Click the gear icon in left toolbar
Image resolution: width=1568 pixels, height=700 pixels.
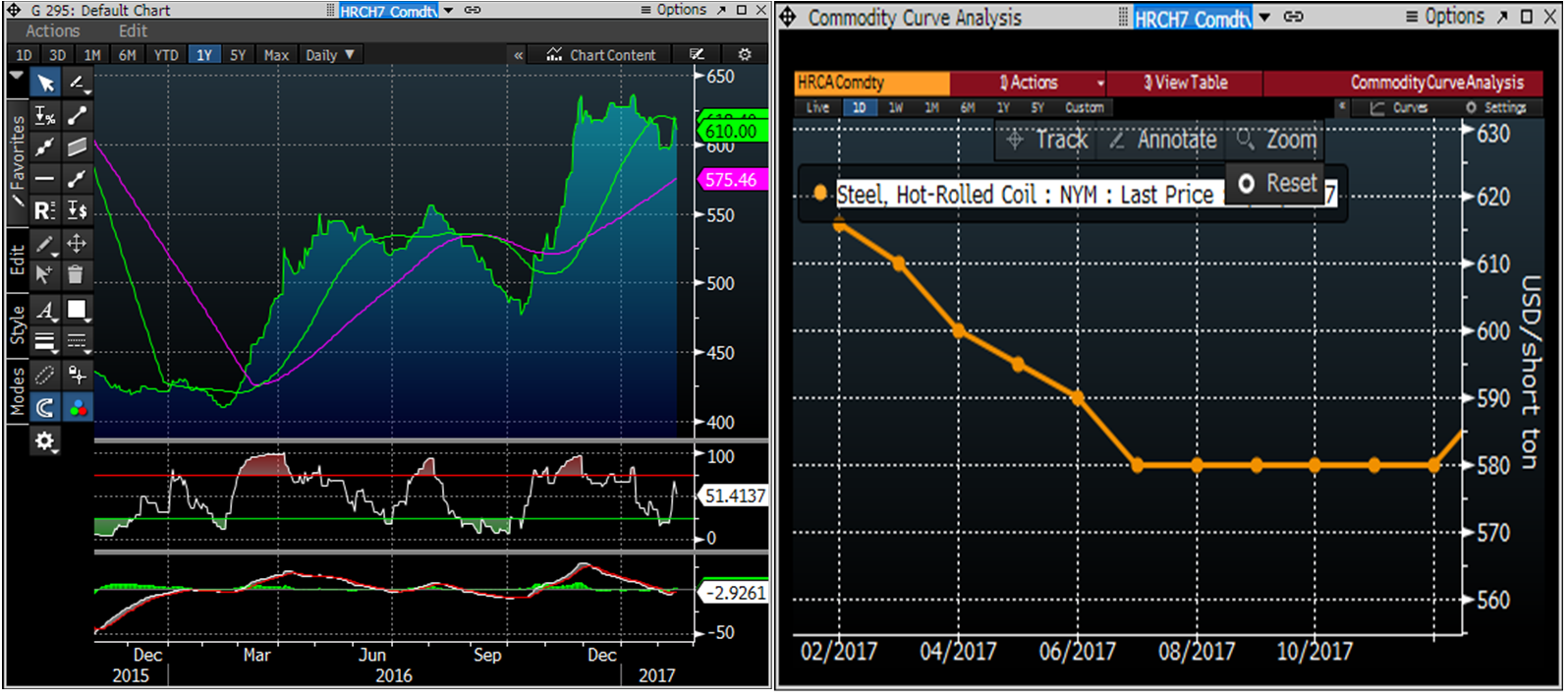pyautogui.click(x=45, y=441)
